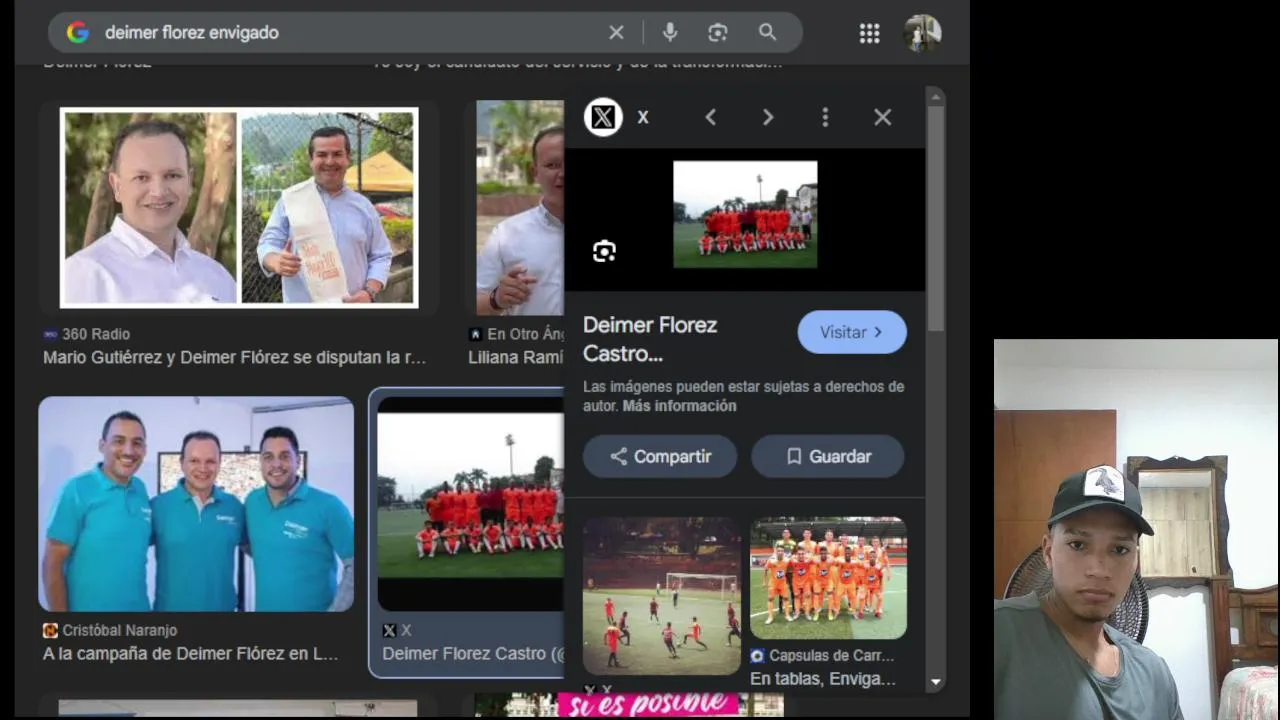Open the orange team related thumbnail
The width and height of the screenshot is (1280, 720).
[829, 578]
